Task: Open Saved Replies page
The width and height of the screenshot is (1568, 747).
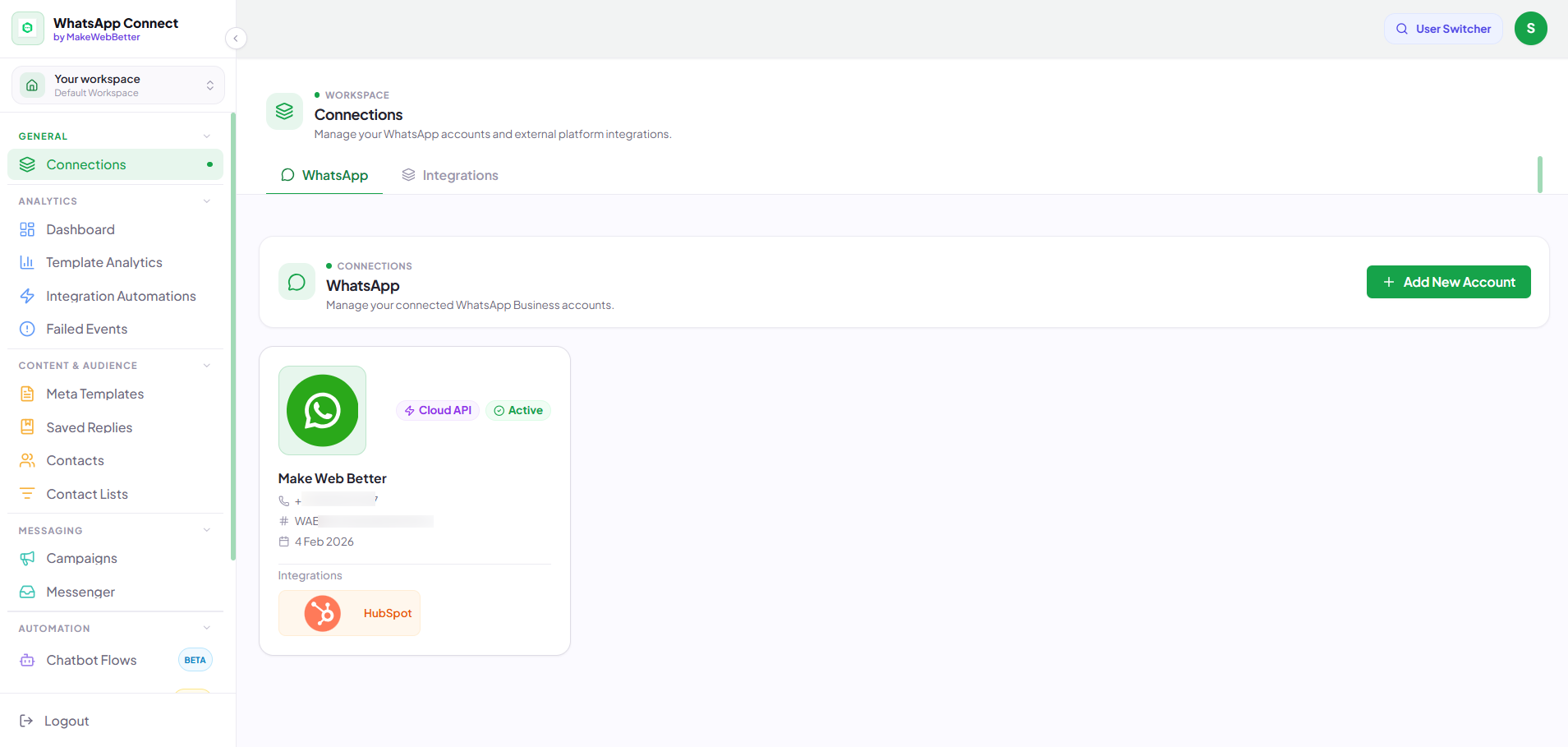Action: (x=115, y=427)
